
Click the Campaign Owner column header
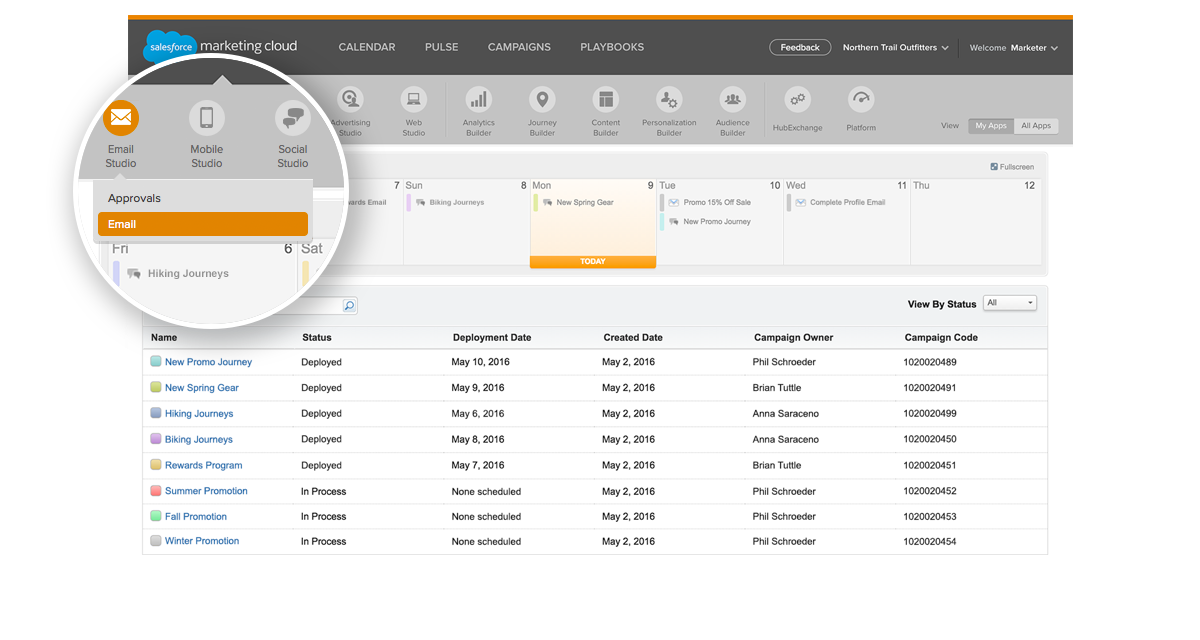tap(794, 338)
